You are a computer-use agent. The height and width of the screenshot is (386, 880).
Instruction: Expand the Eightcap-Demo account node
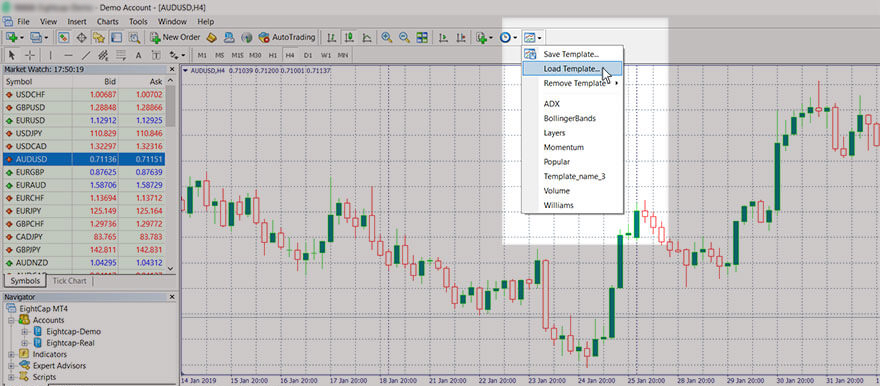(x=24, y=332)
